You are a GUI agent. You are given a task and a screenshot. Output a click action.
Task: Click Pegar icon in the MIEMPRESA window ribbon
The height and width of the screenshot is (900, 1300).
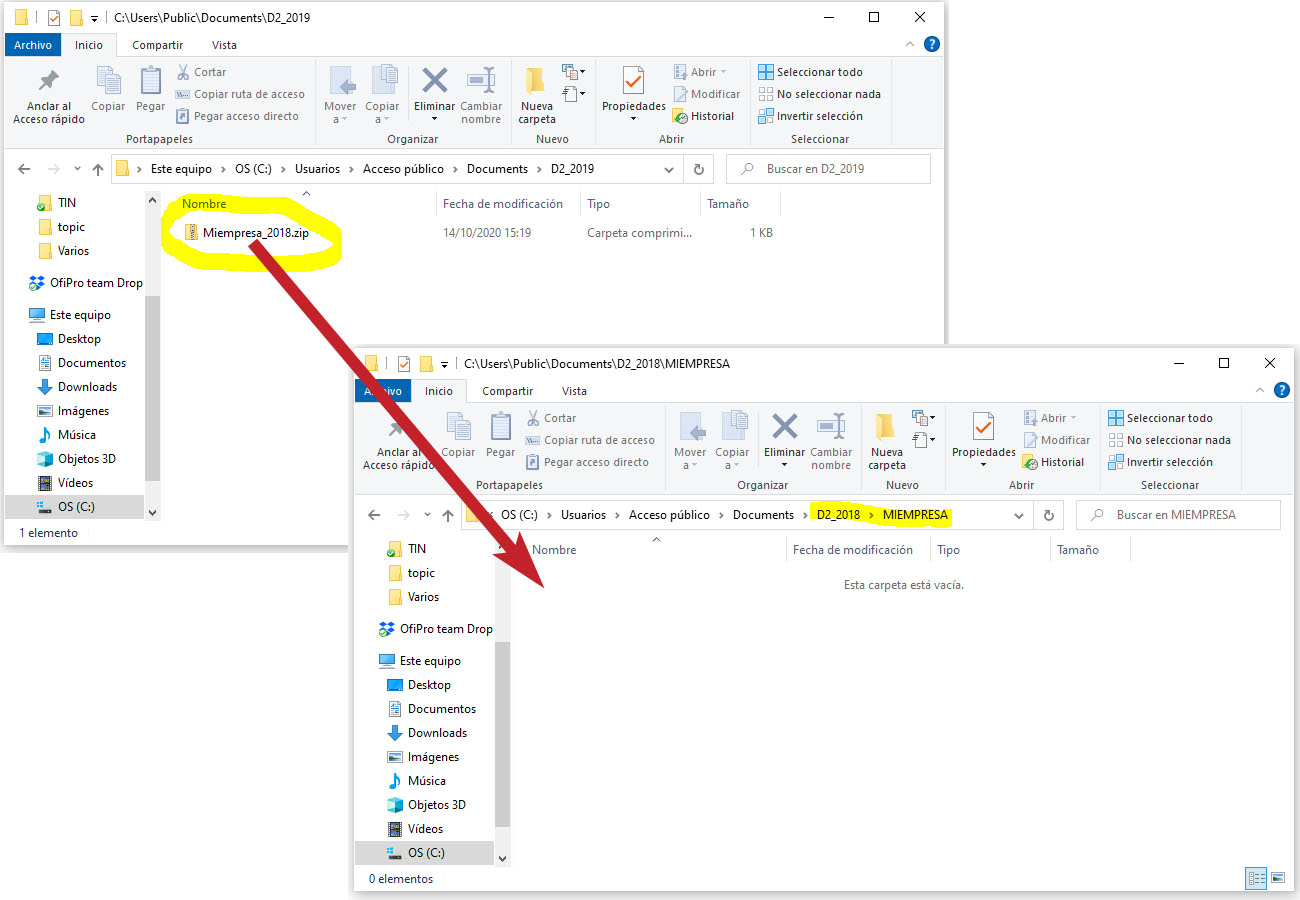click(x=500, y=430)
